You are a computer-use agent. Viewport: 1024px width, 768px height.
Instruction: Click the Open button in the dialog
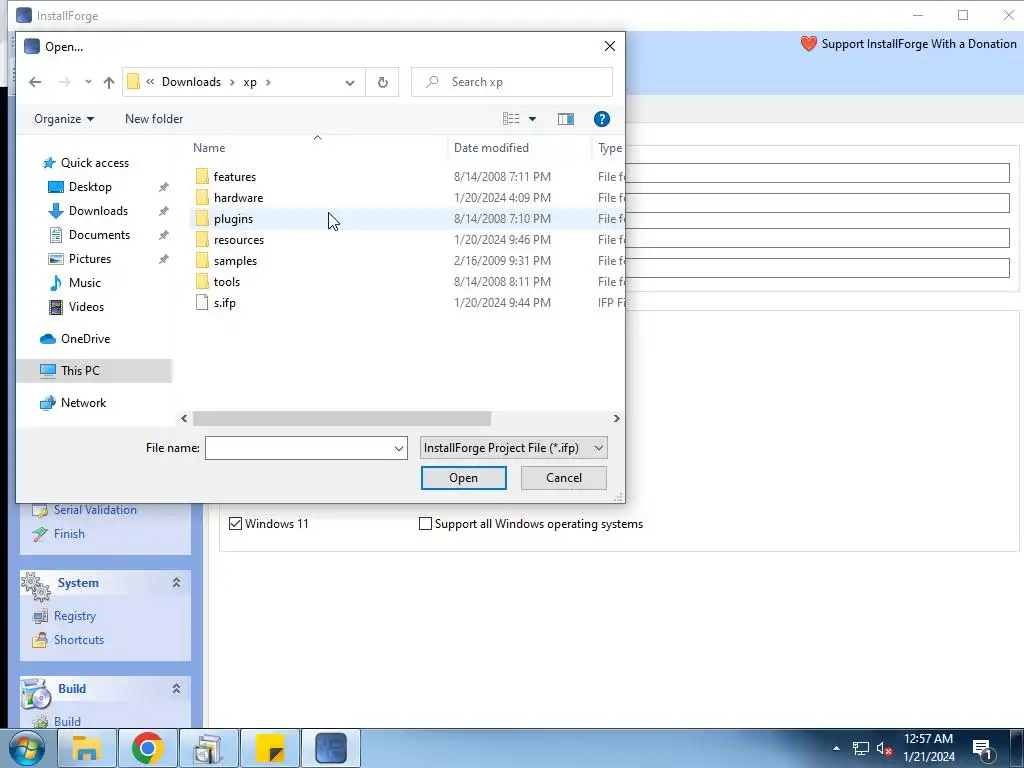click(464, 478)
